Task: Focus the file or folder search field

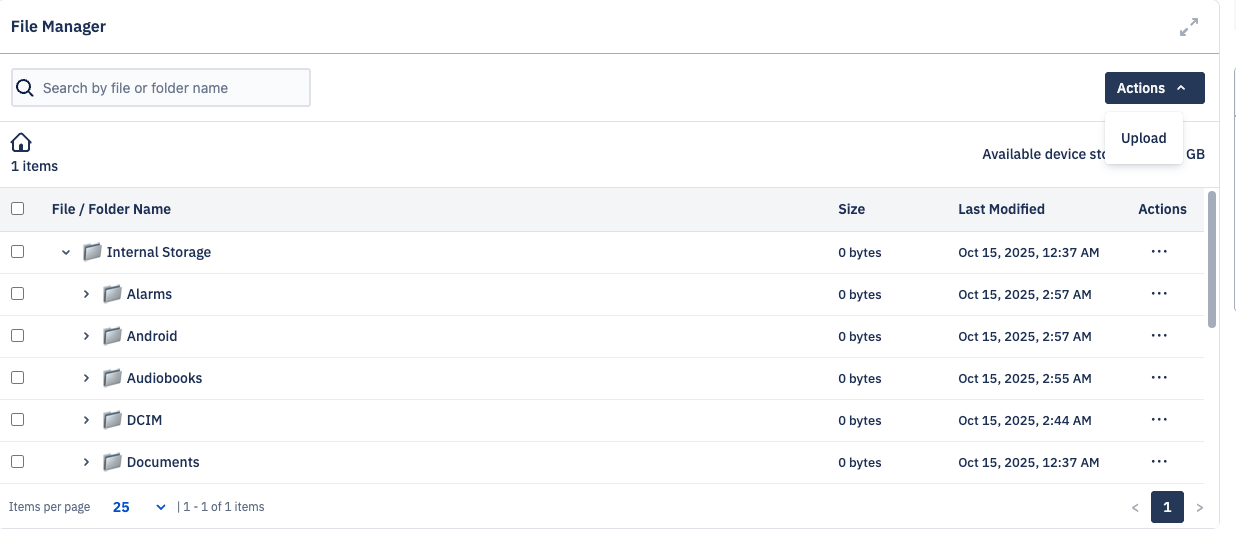Action: (x=172, y=88)
